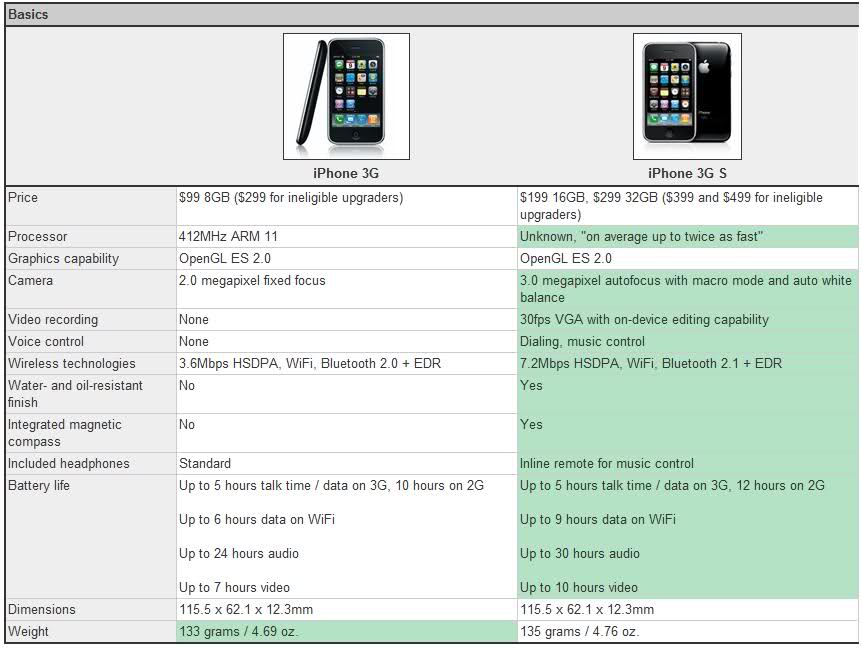
Task: Select the 7.2Mbps HSDPA wireless cell
Action: click(651, 364)
